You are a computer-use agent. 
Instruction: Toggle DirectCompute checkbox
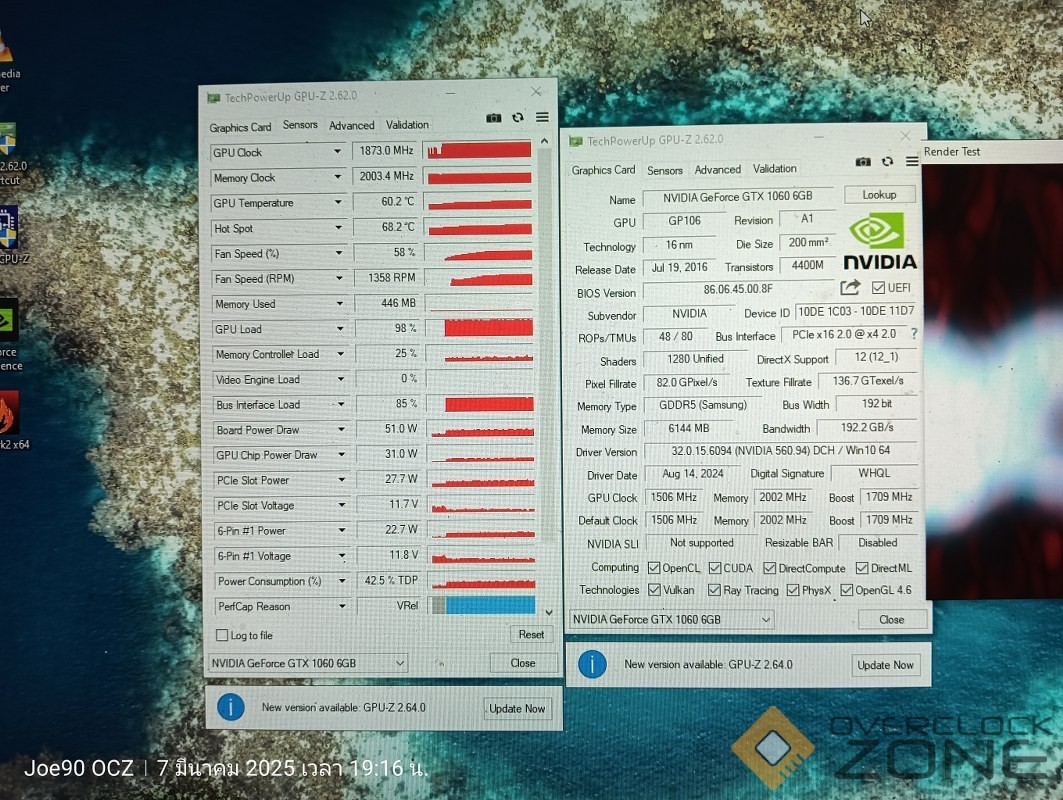coord(769,567)
